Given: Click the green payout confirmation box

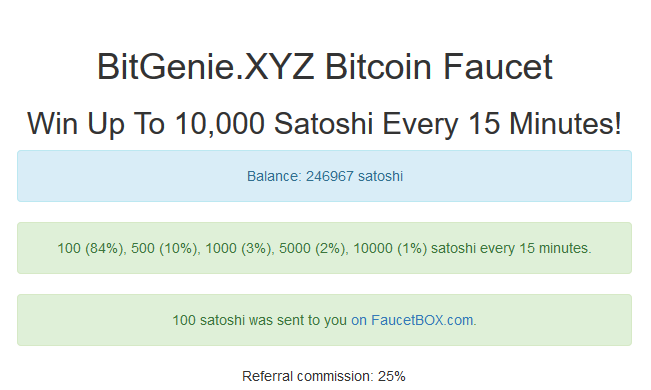Looking at the screenshot, I should 325,320.
